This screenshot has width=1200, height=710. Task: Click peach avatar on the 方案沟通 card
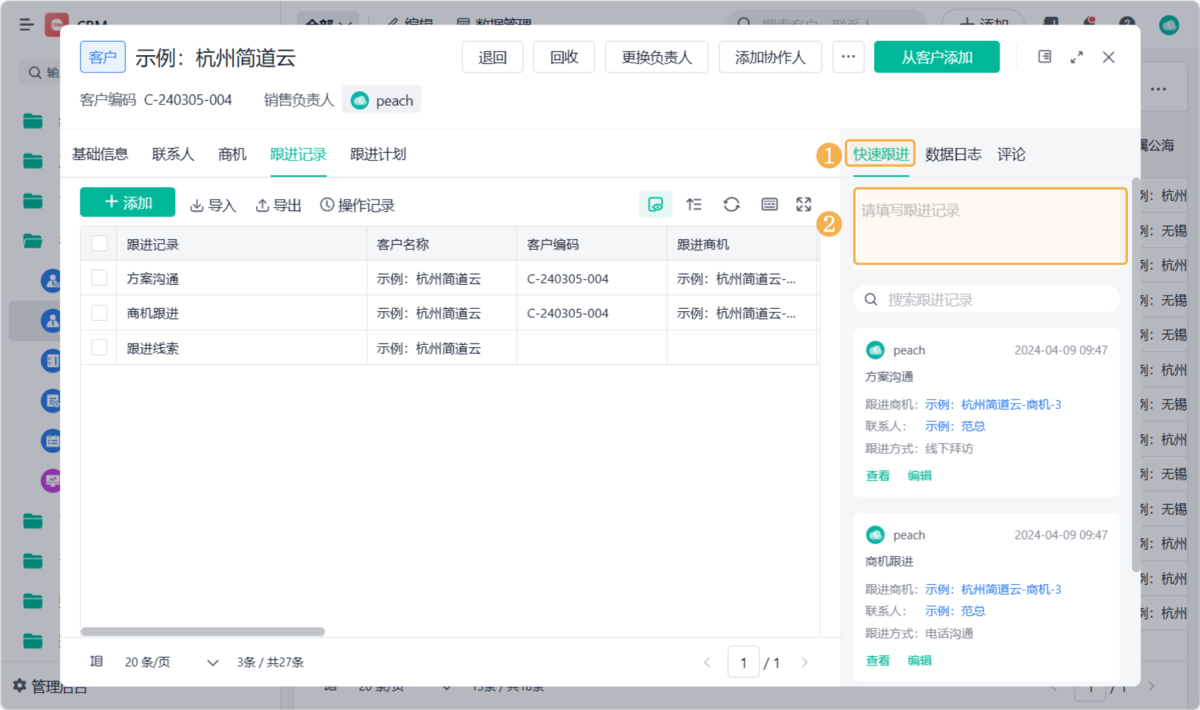point(875,350)
